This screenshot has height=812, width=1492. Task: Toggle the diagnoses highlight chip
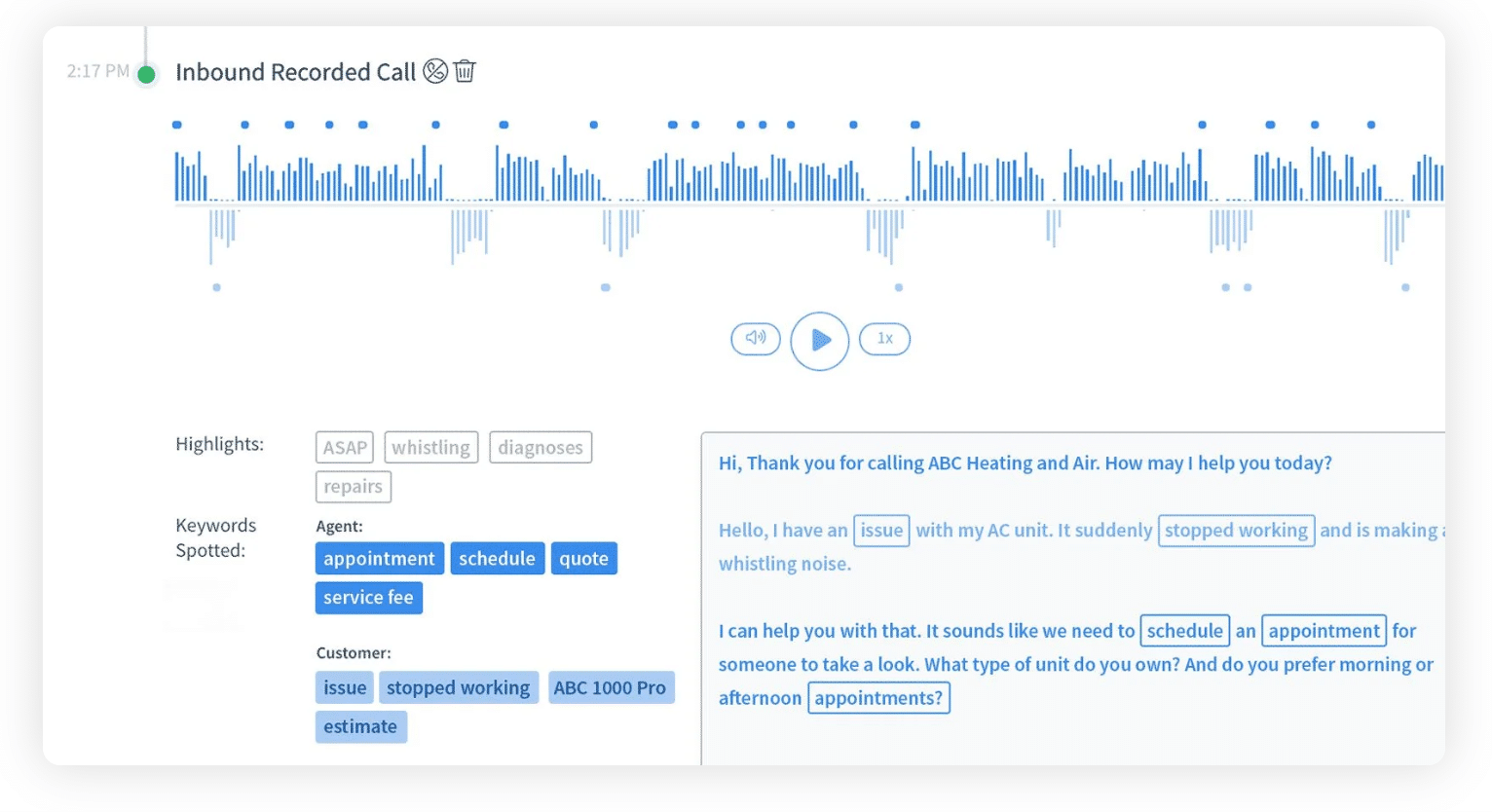(x=541, y=447)
